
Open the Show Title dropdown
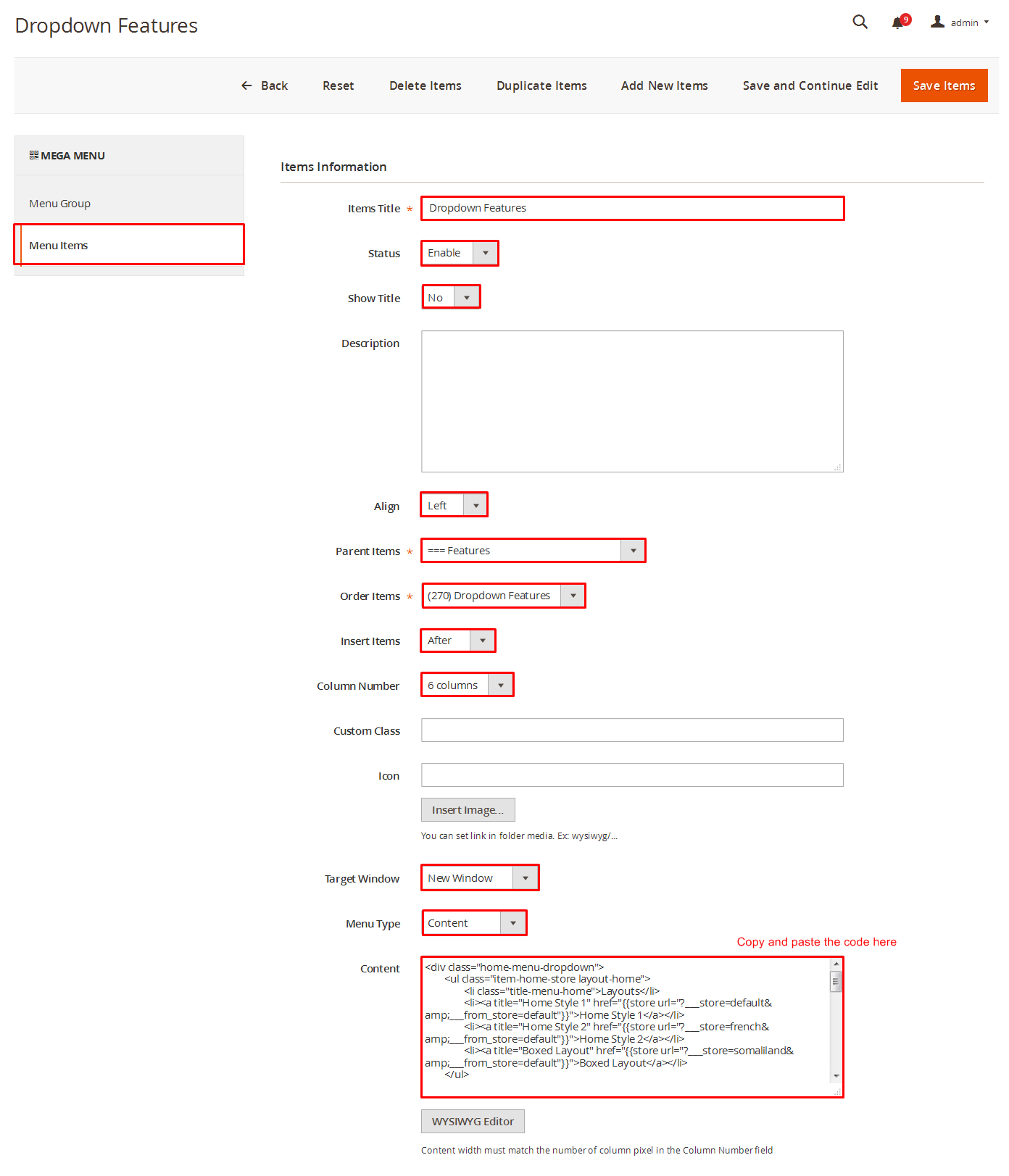pos(451,297)
